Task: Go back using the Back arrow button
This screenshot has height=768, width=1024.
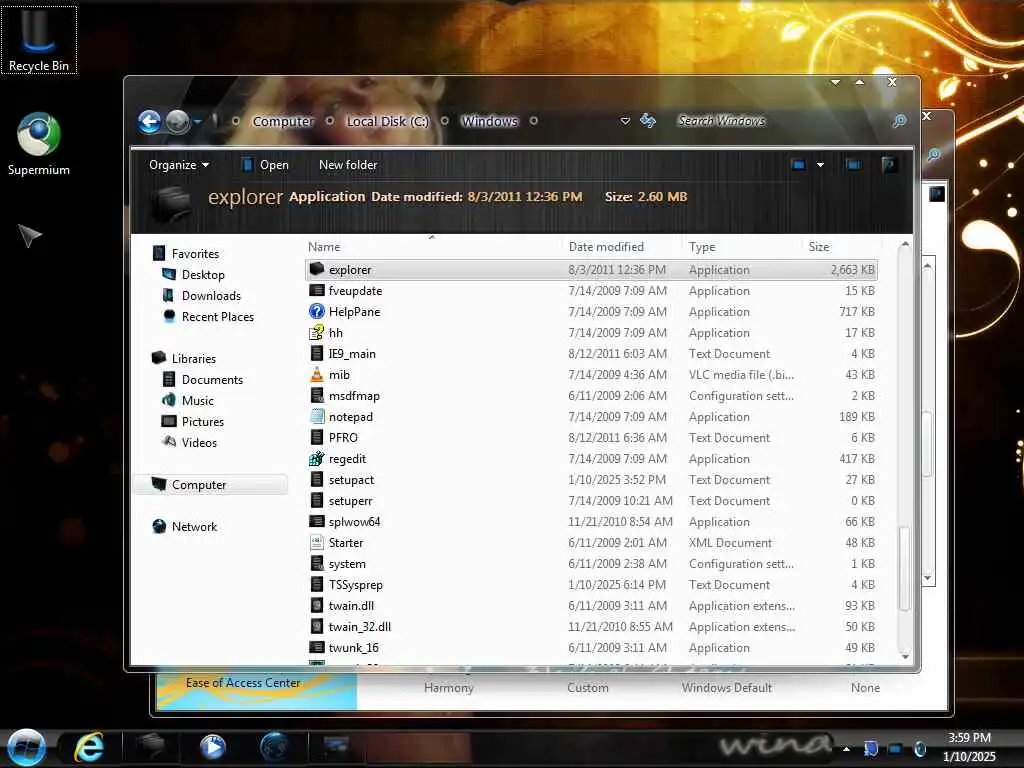Action: coord(150,121)
